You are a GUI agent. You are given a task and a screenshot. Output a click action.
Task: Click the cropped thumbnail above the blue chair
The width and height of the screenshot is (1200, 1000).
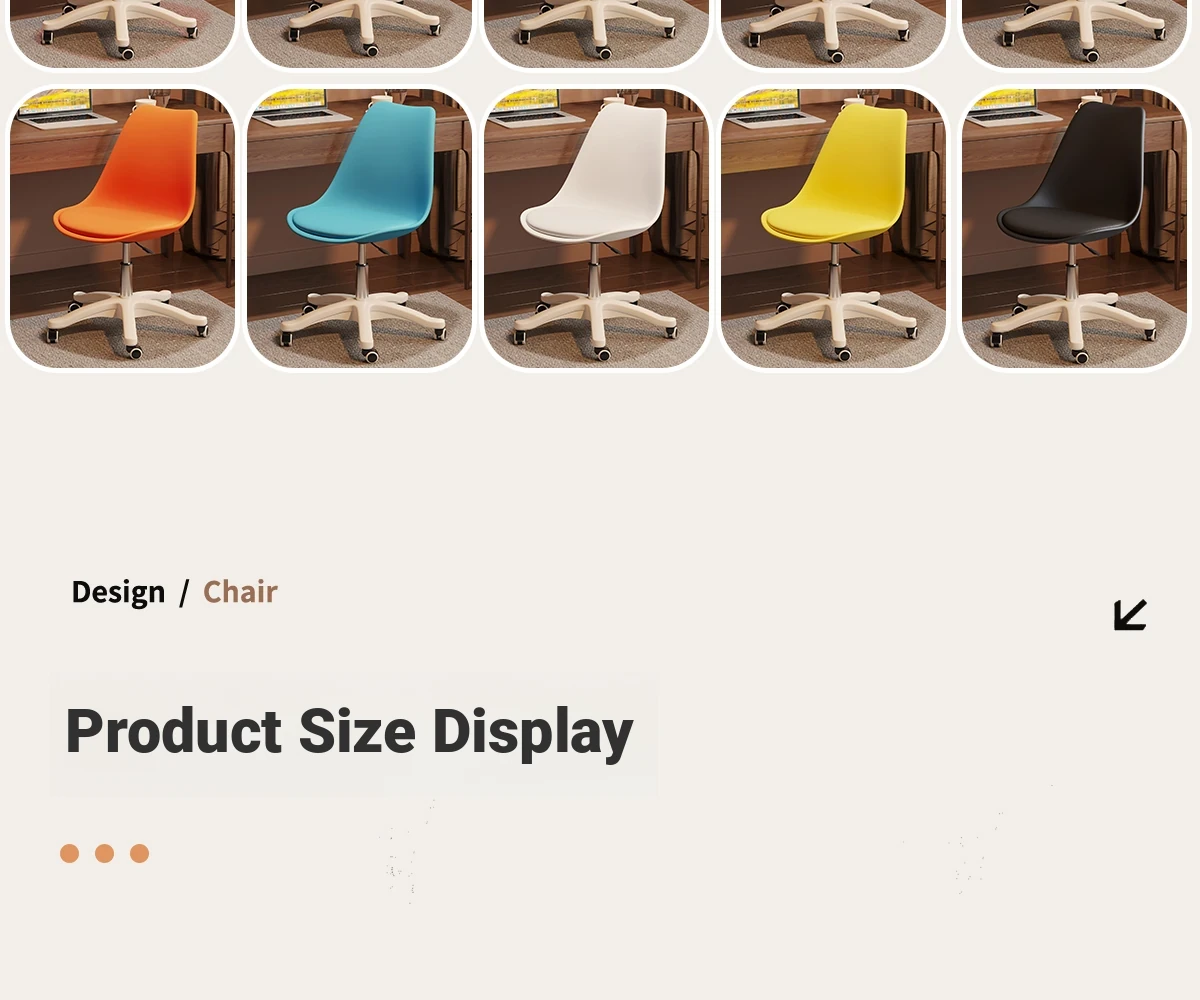(359, 33)
